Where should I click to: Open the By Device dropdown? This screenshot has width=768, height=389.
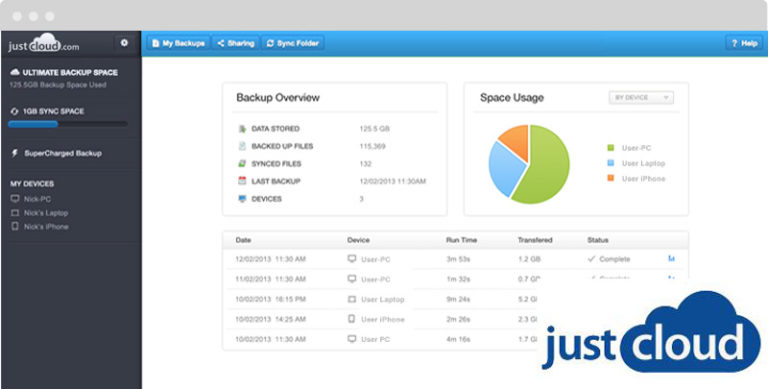click(x=641, y=97)
